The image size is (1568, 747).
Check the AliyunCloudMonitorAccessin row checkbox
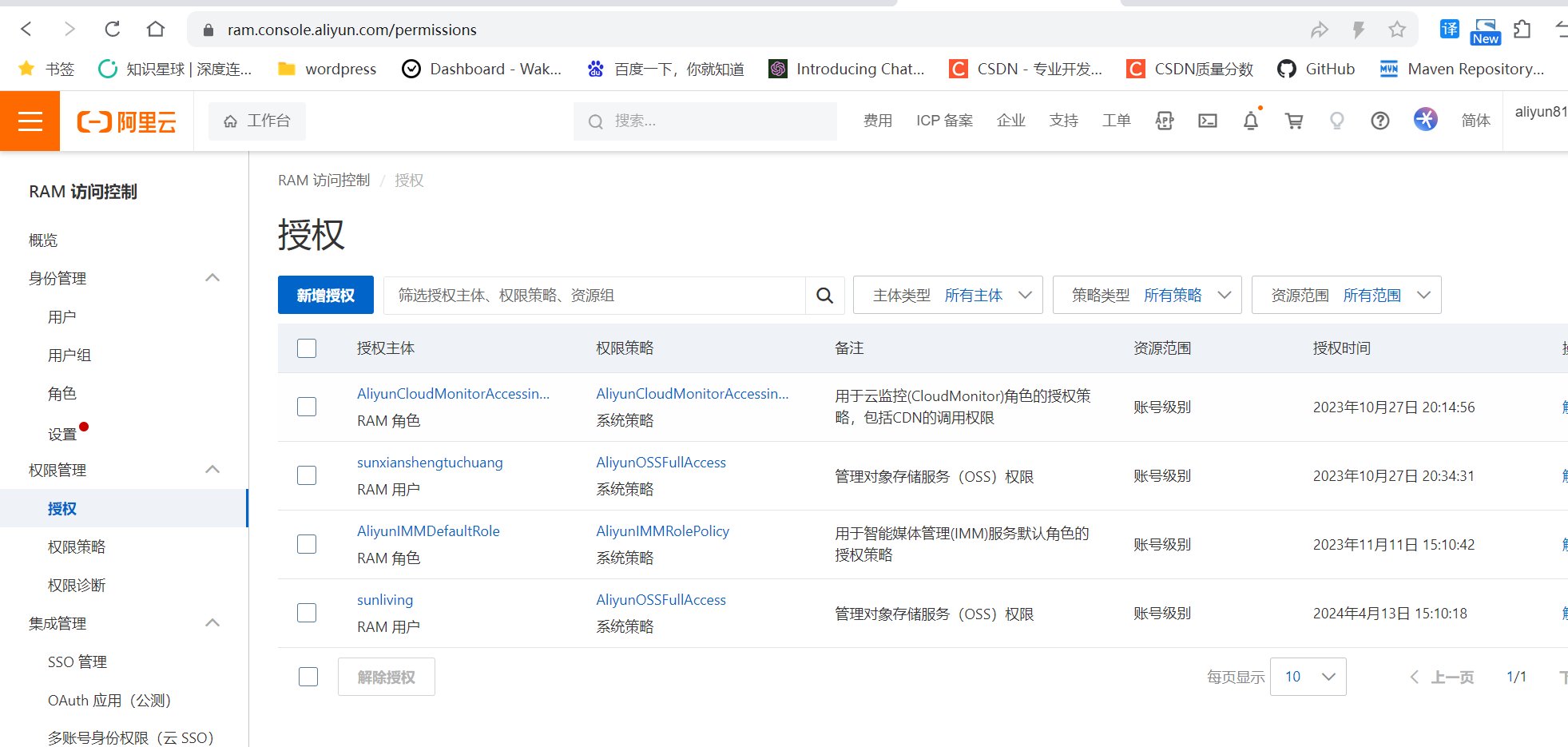click(x=307, y=407)
